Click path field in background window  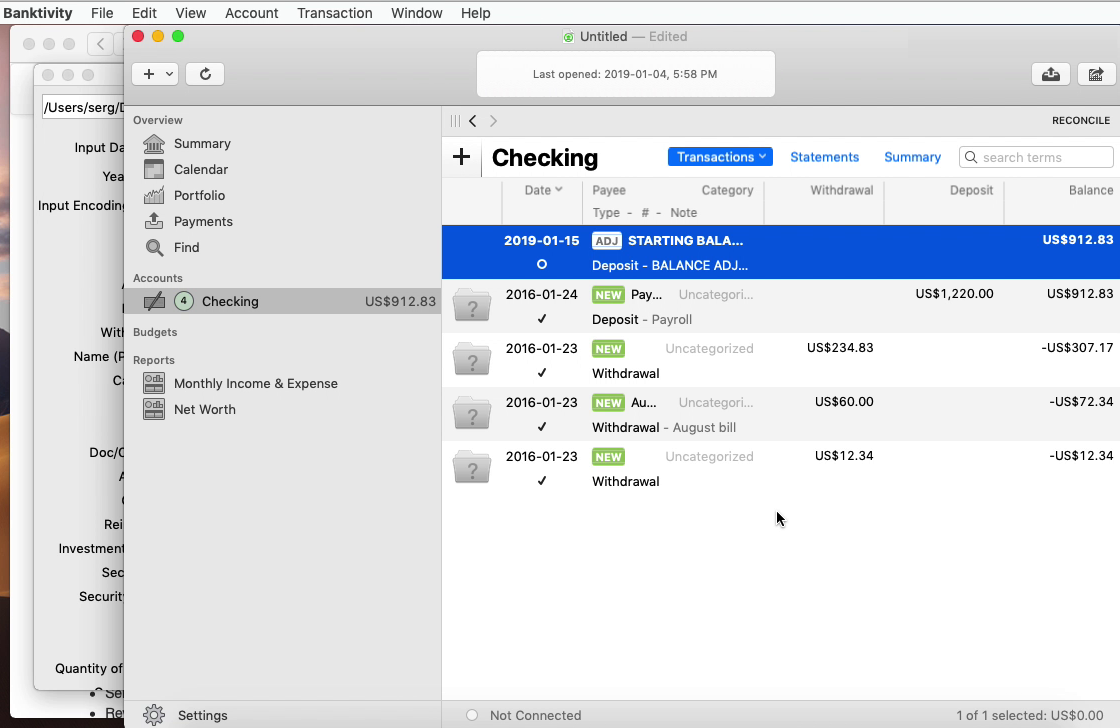pos(83,107)
